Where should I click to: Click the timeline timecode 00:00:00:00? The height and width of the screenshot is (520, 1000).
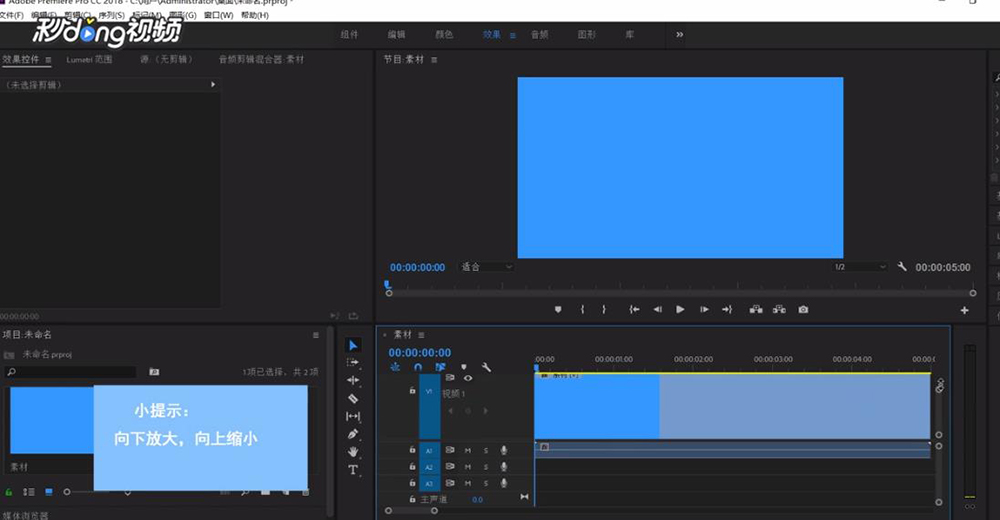click(420, 353)
